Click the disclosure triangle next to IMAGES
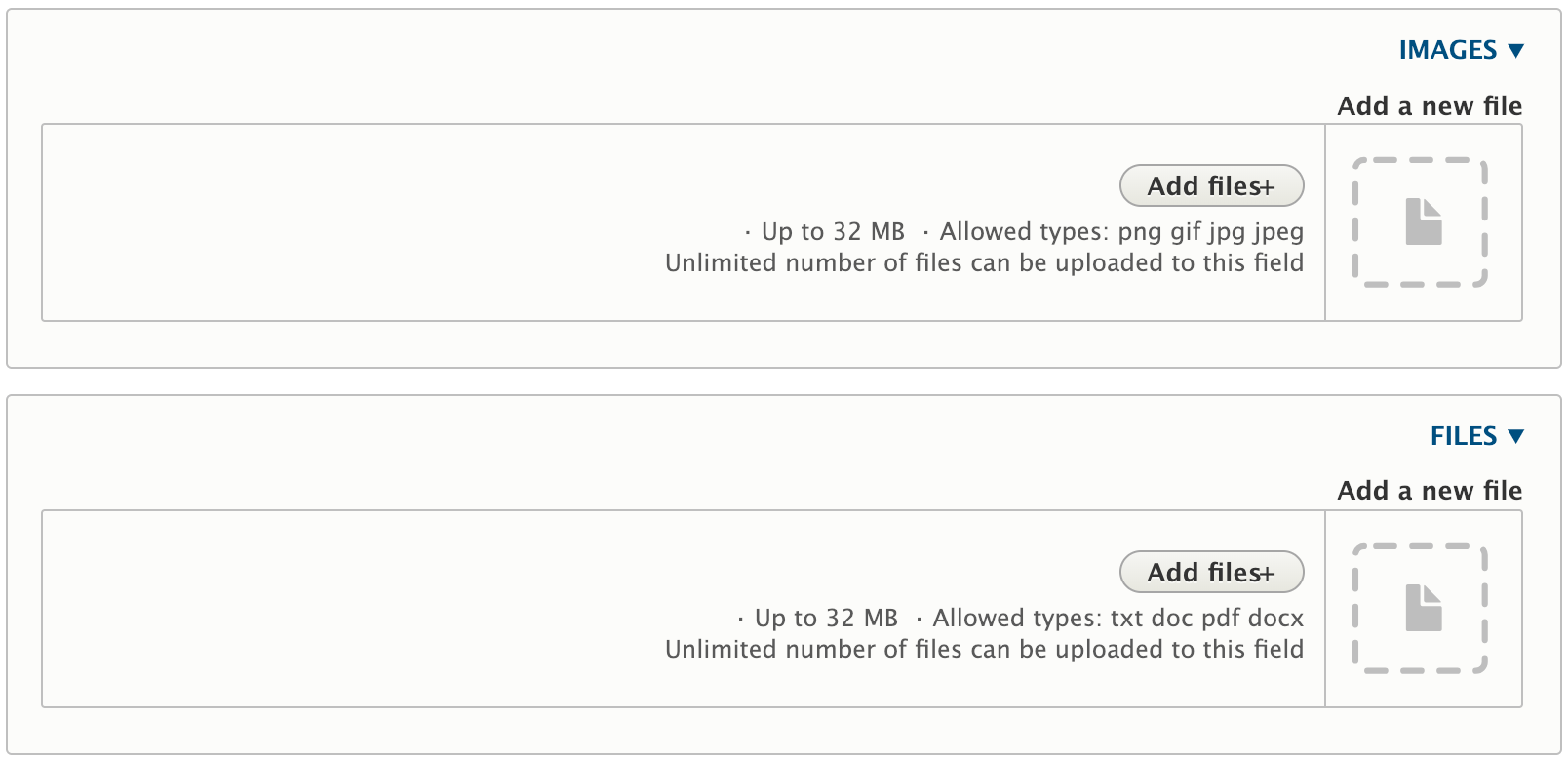Image resolution: width=1568 pixels, height=761 pixels. click(1517, 49)
